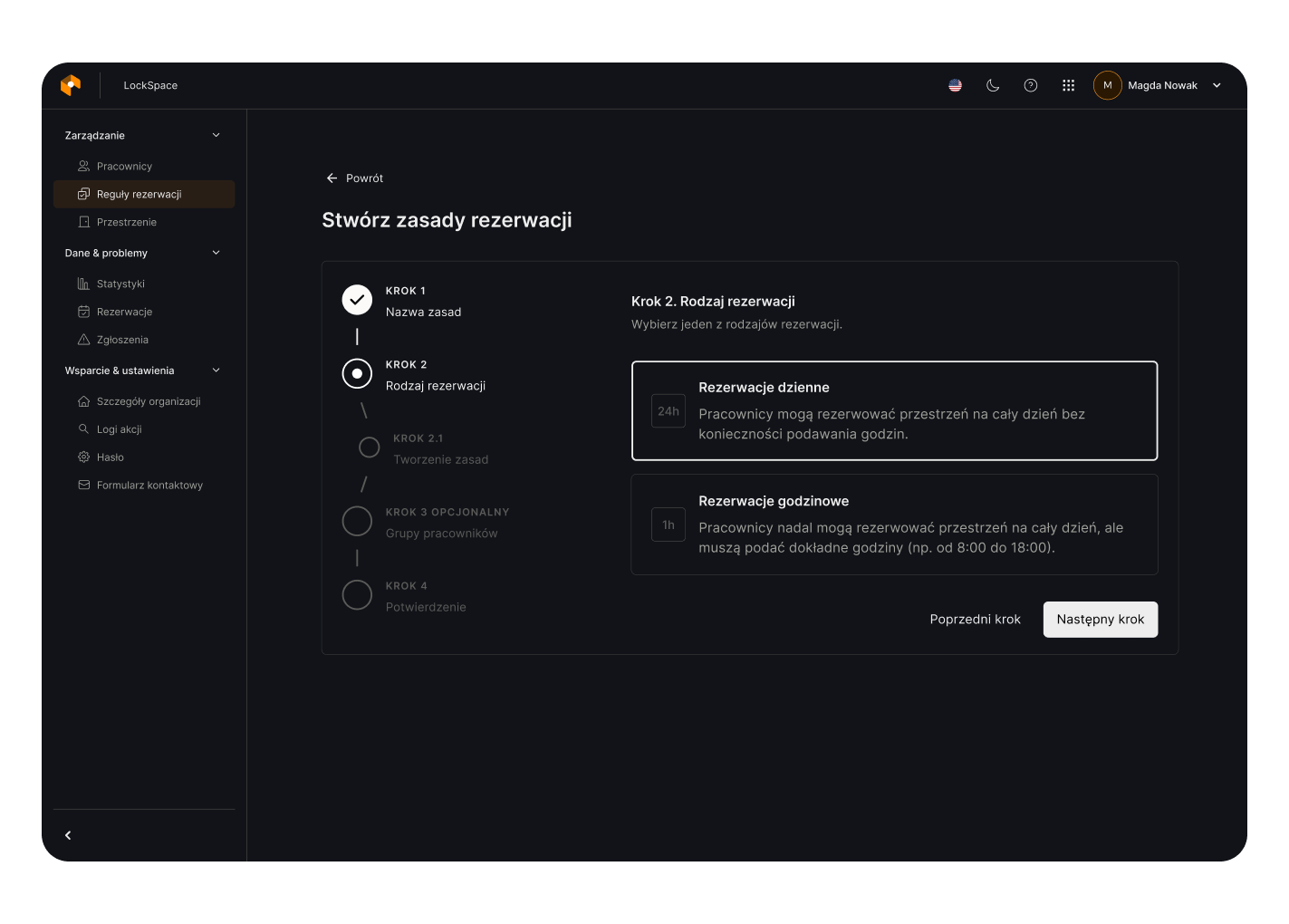
Task: Open Pracownicy in the sidebar
Action: pos(124,167)
